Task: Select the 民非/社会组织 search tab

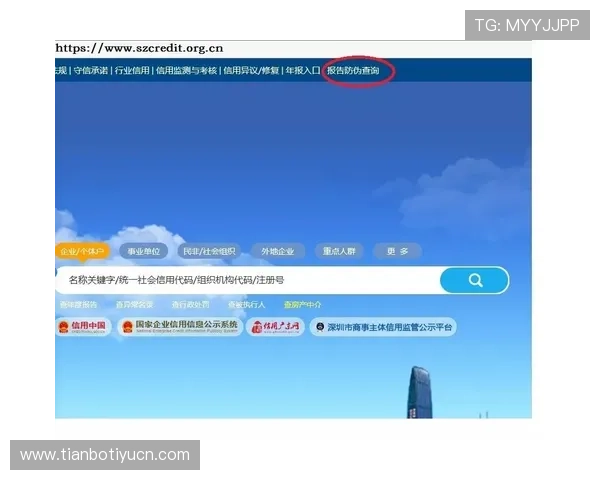Action: pyautogui.click(x=209, y=251)
